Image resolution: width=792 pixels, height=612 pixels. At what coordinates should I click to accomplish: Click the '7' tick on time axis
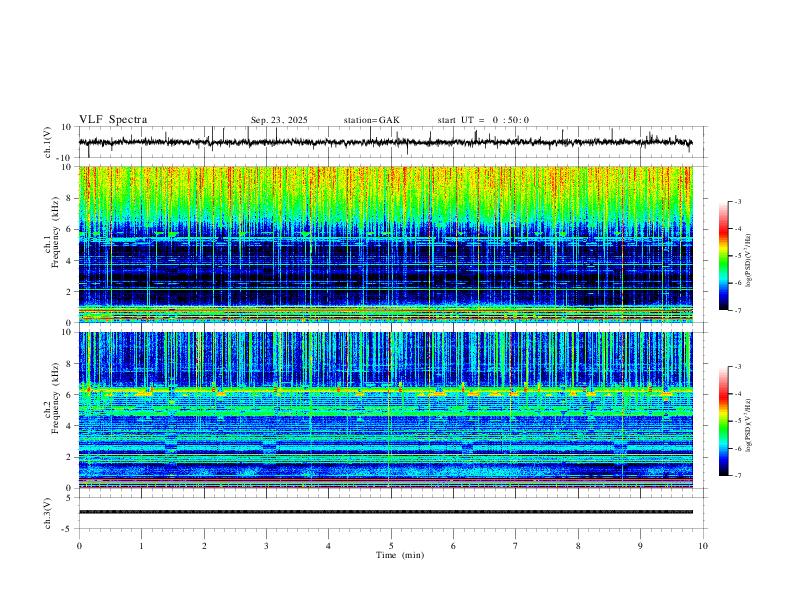(516, 546)
